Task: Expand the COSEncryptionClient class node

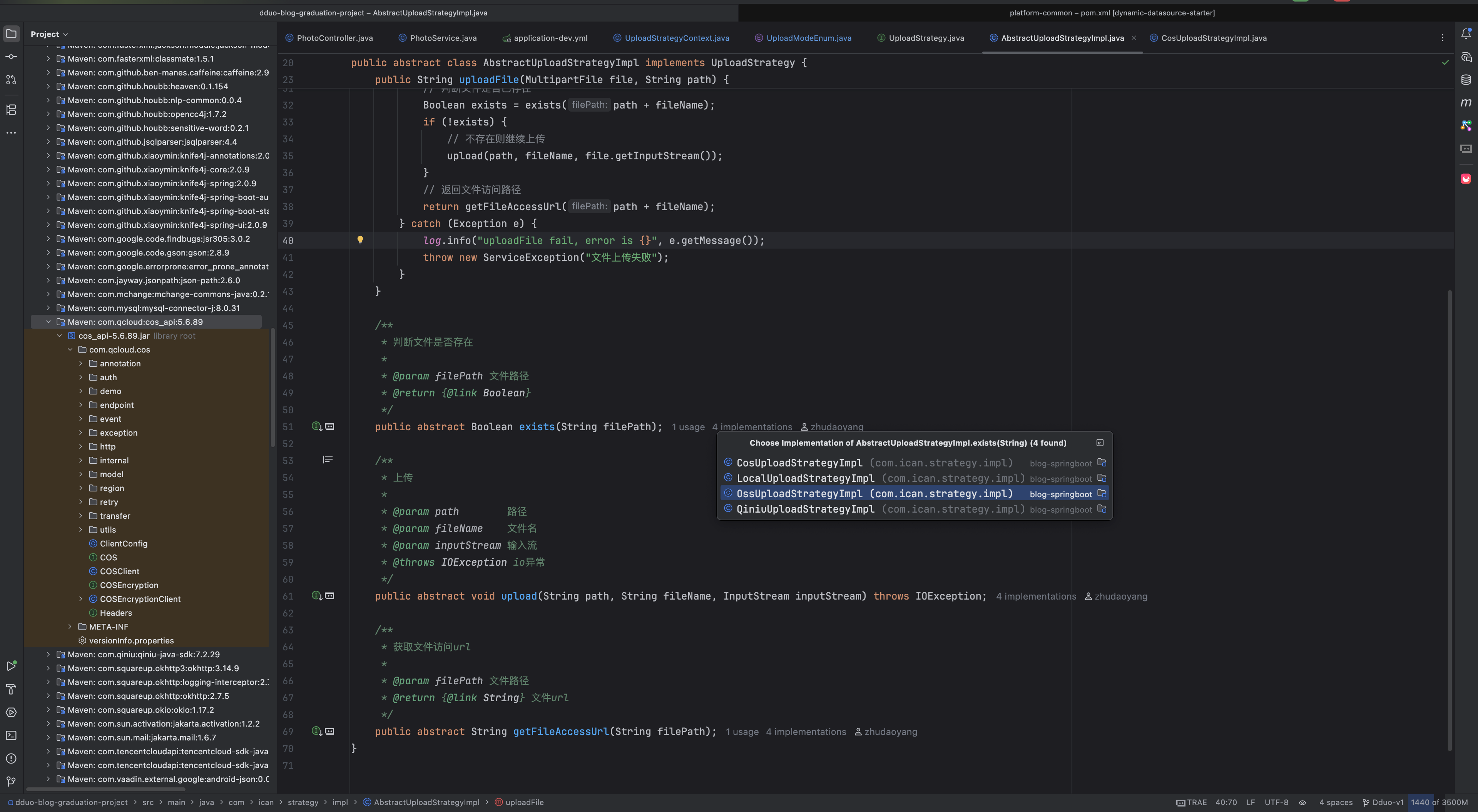Action: click(81, 599)
